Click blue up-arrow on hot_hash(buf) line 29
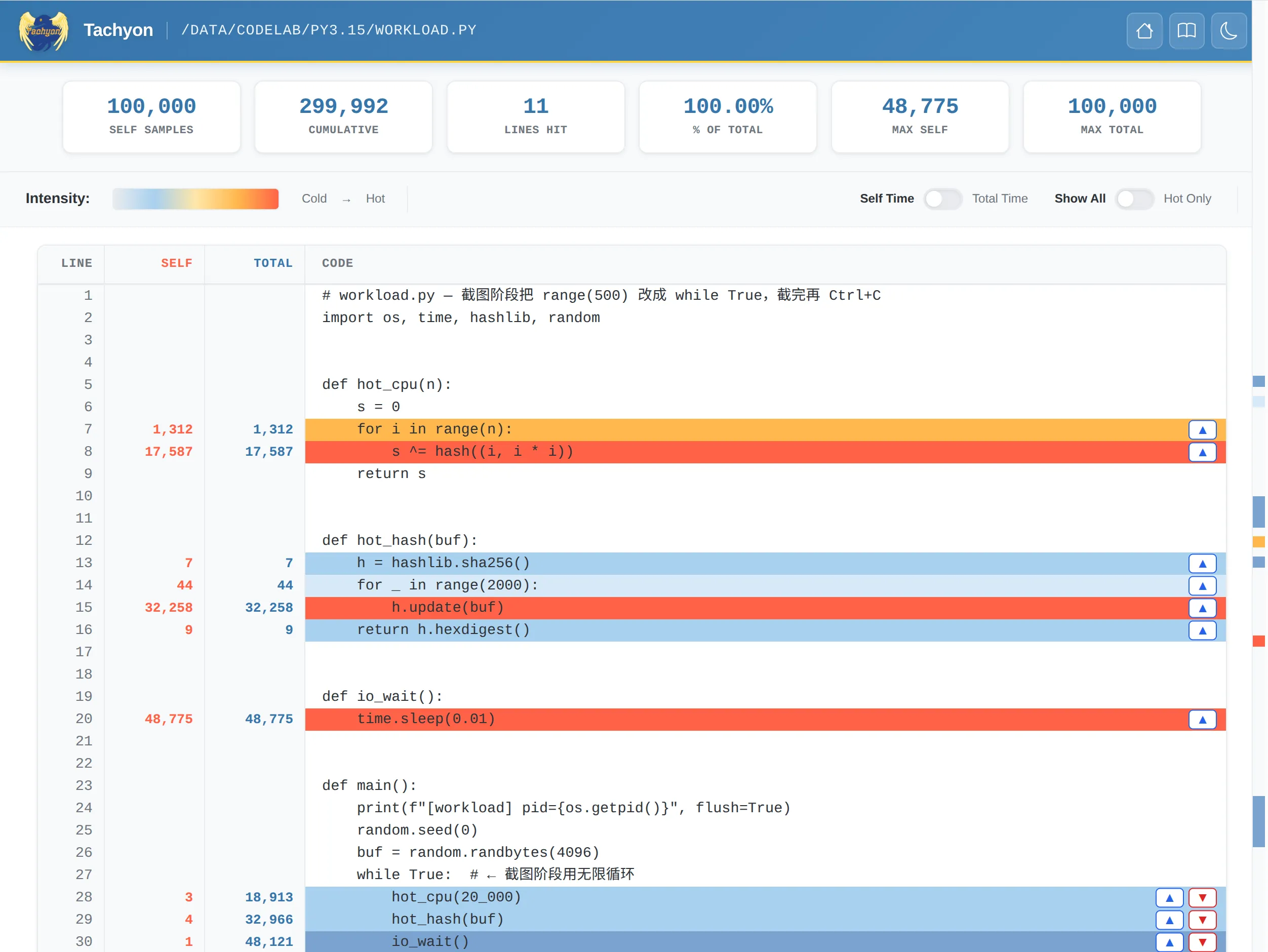 [1169, 920]
